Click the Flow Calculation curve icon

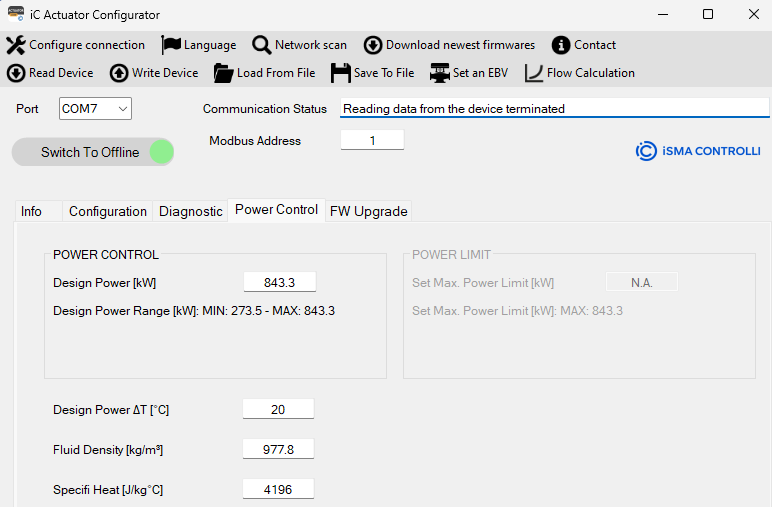[534, 73]
